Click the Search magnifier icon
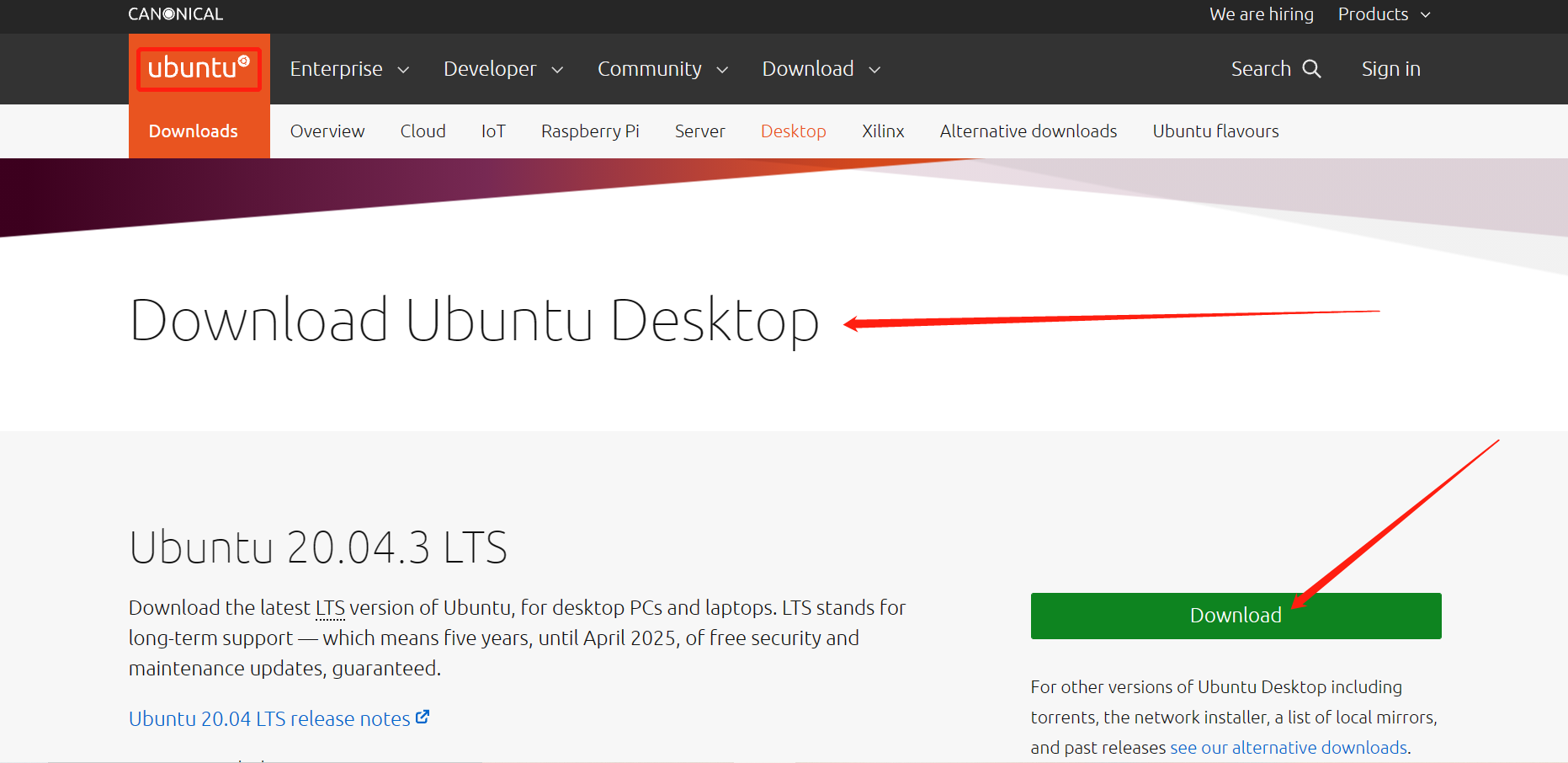The width and height of the screenshot is (1568, 763). pyautogui.click(x=1311, y=69)
